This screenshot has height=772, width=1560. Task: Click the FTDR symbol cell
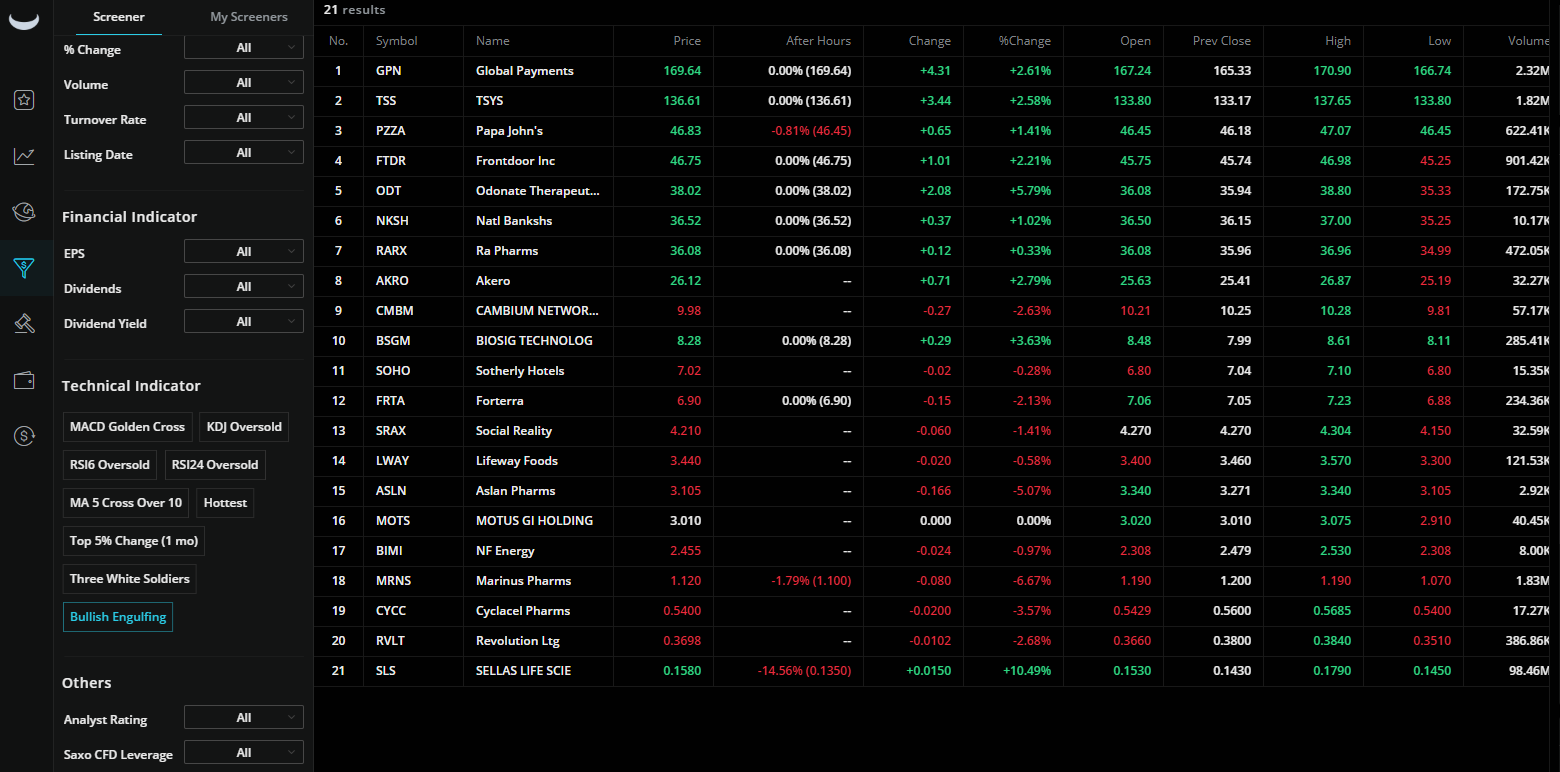[x=391, y=161]
